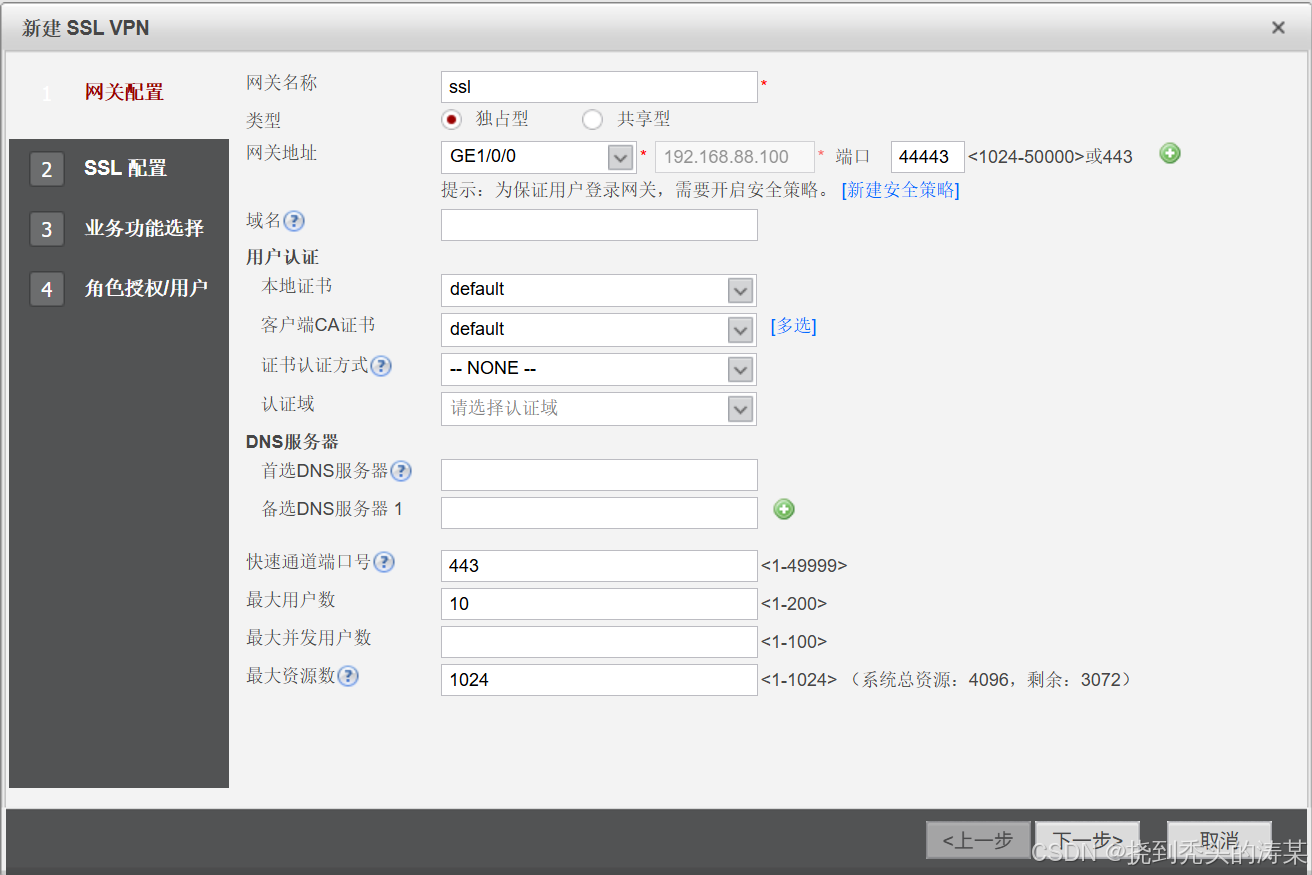Screen dimensions: 1312x875
Task: Open the GE1/0/0 interface dropdown
Action: (620, 158)
